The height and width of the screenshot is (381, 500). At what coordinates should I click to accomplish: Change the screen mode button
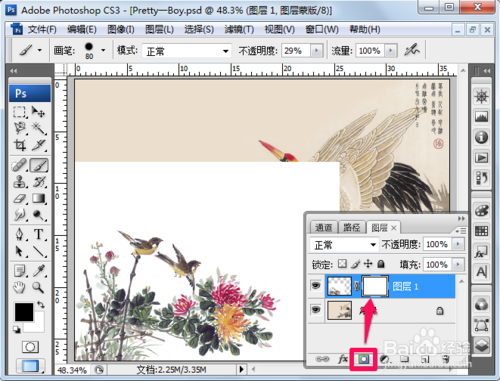point(30,366)
